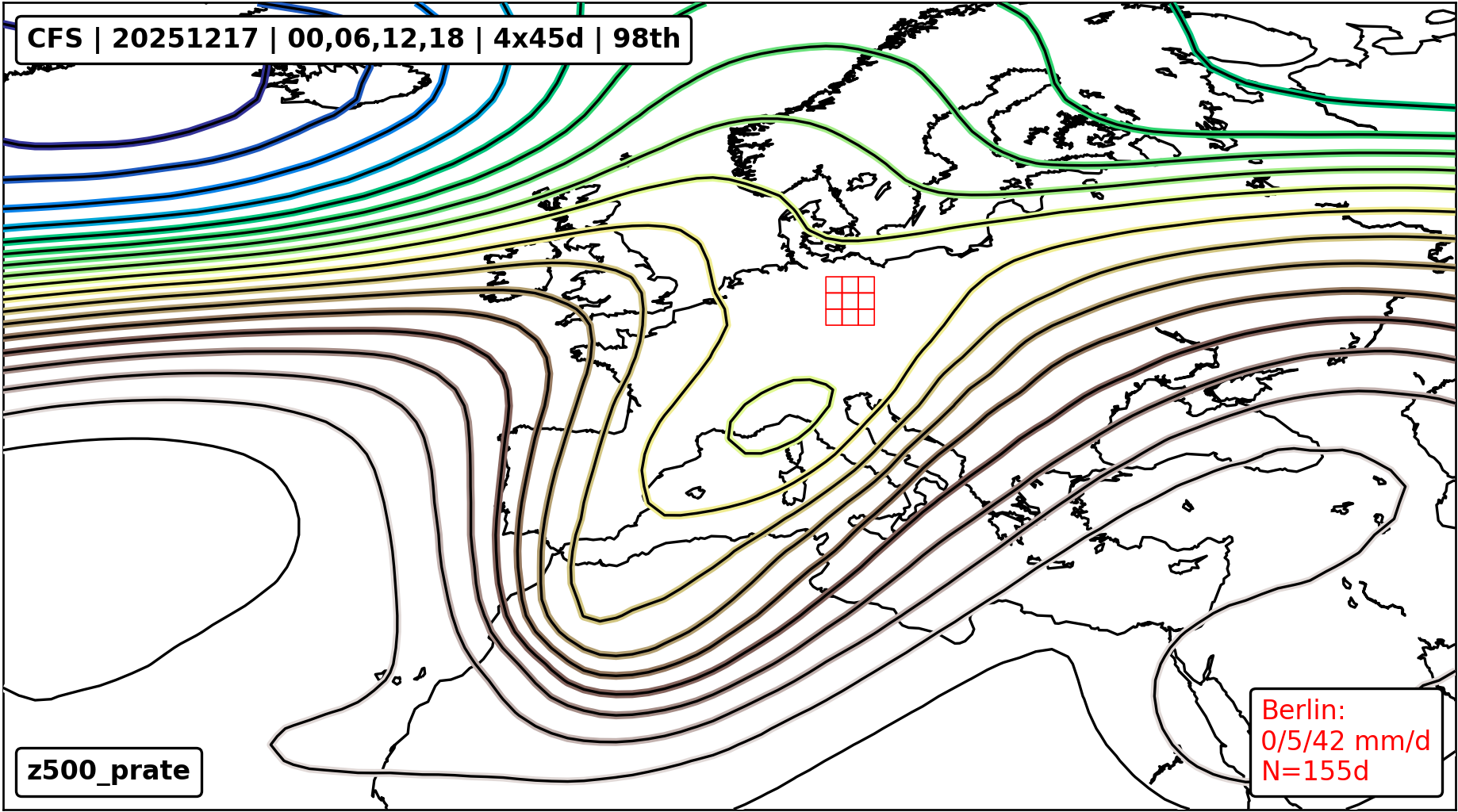Click the 20251217 date in the title
Viewport: 1458px width, 812px height.
tap(185, 39)
